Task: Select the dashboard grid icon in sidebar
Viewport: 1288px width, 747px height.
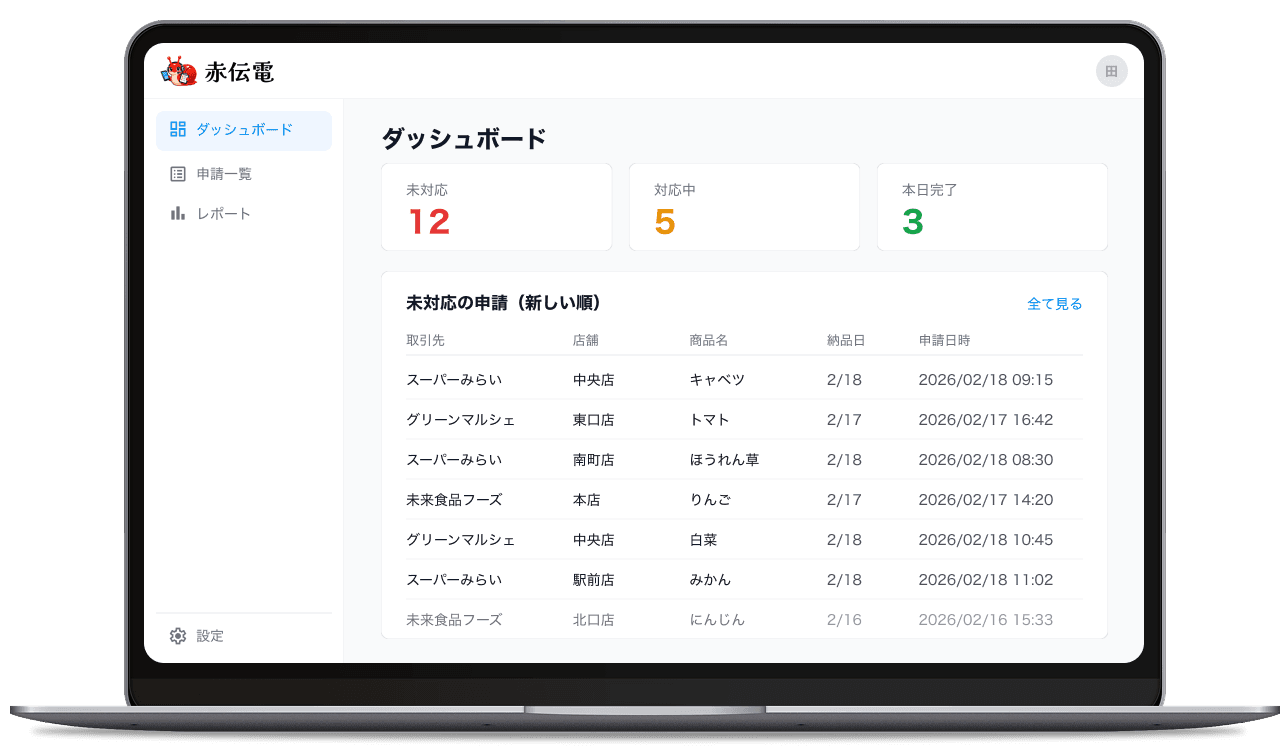Action: [x=179, y=129]
